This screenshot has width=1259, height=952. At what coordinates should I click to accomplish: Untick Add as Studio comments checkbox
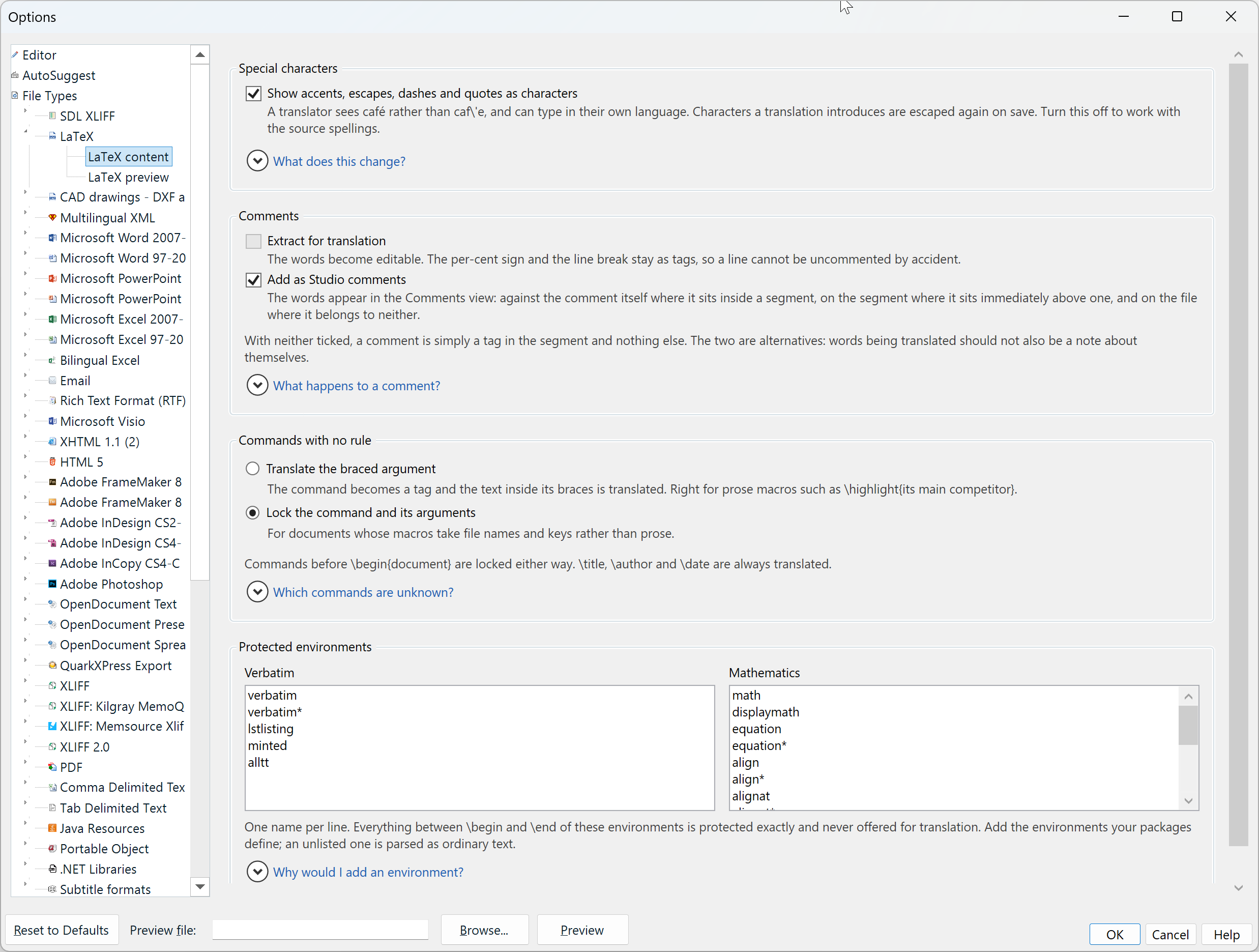tap(253, 280)
